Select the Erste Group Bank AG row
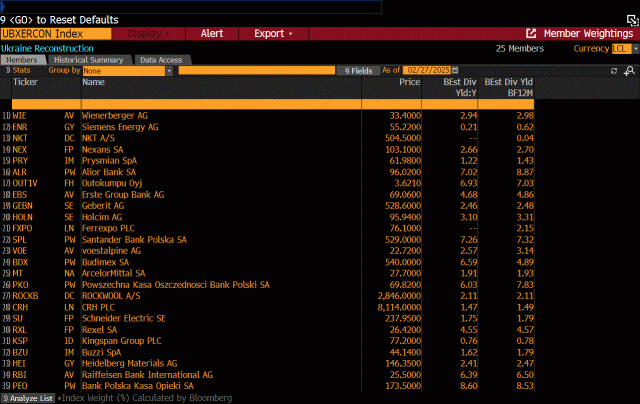This screenshot has width=640, height=404. tap(267, 195)
